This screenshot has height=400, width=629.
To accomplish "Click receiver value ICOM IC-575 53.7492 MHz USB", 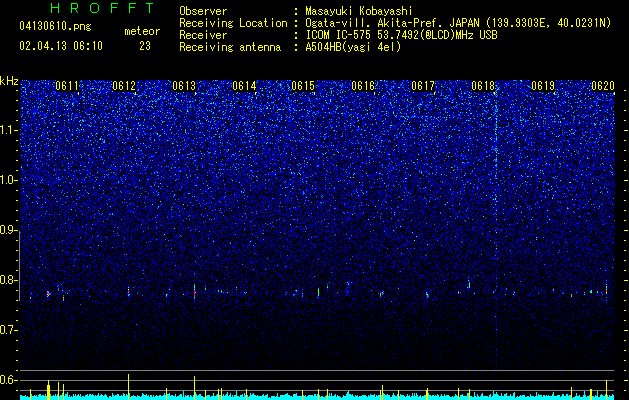I will coord(401,35).
